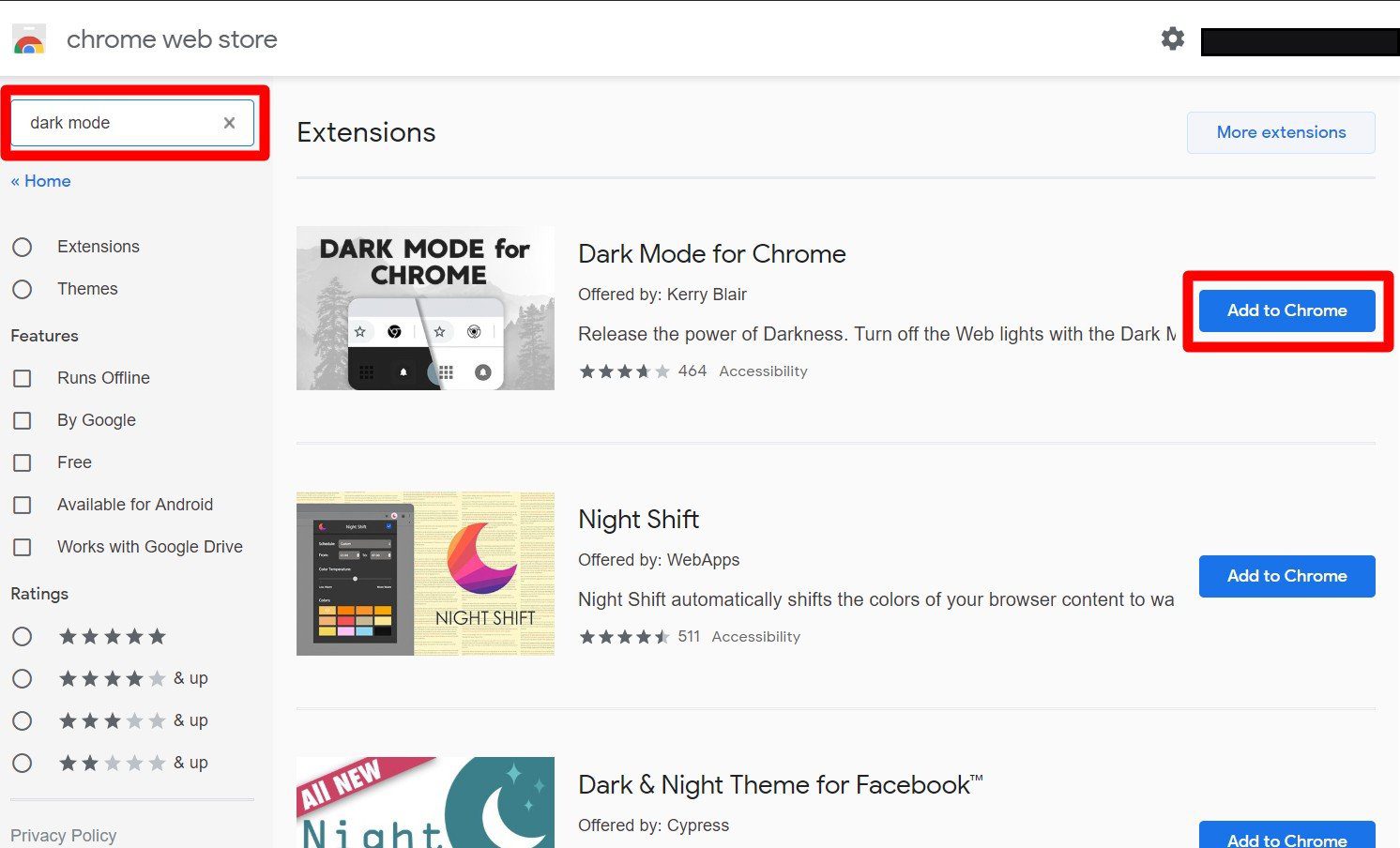Click Offered by: WebApps
This screenshot has height=848, width=1400.
coord(659,560)
